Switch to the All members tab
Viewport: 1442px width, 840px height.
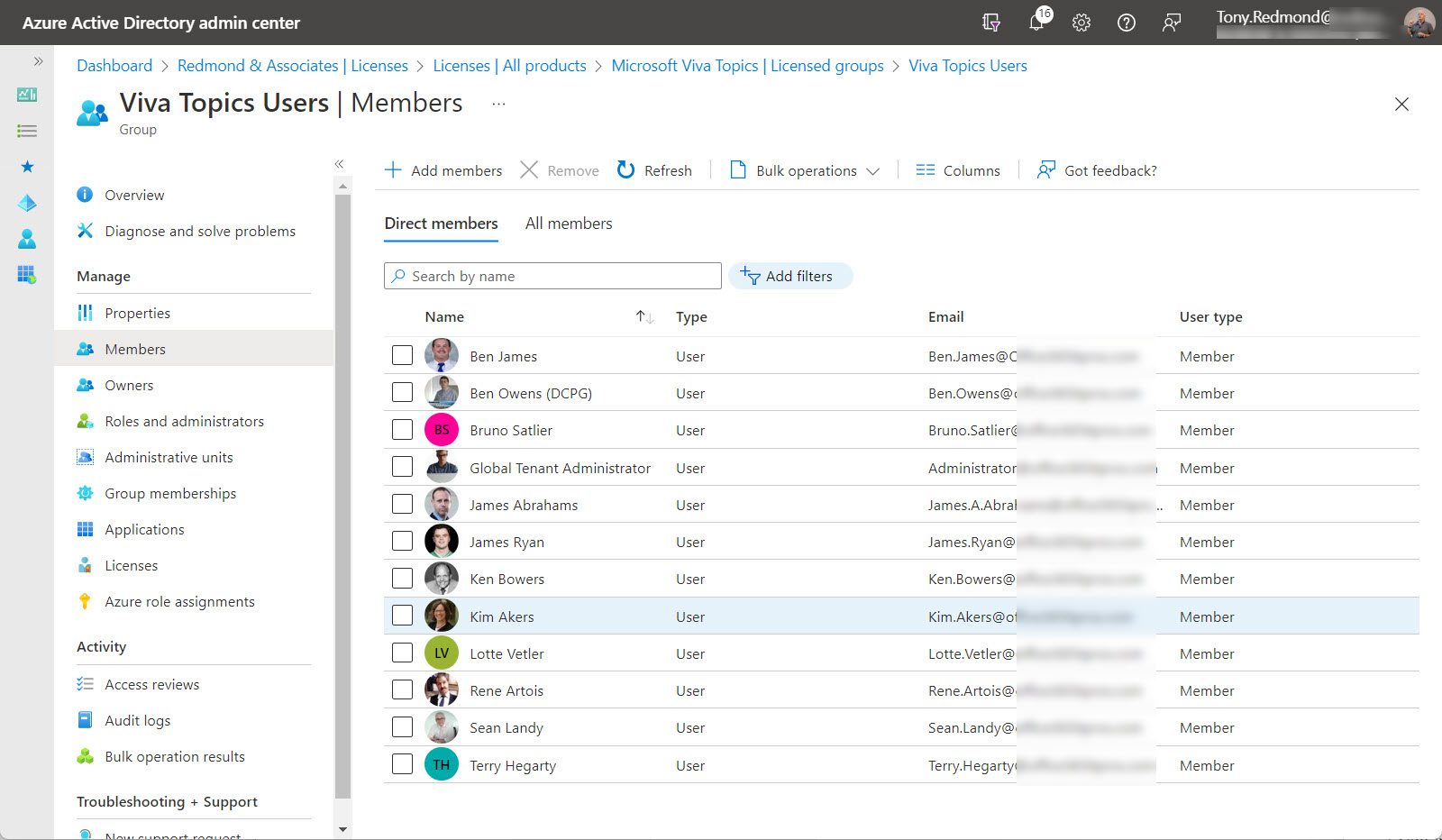coord(569,224)
